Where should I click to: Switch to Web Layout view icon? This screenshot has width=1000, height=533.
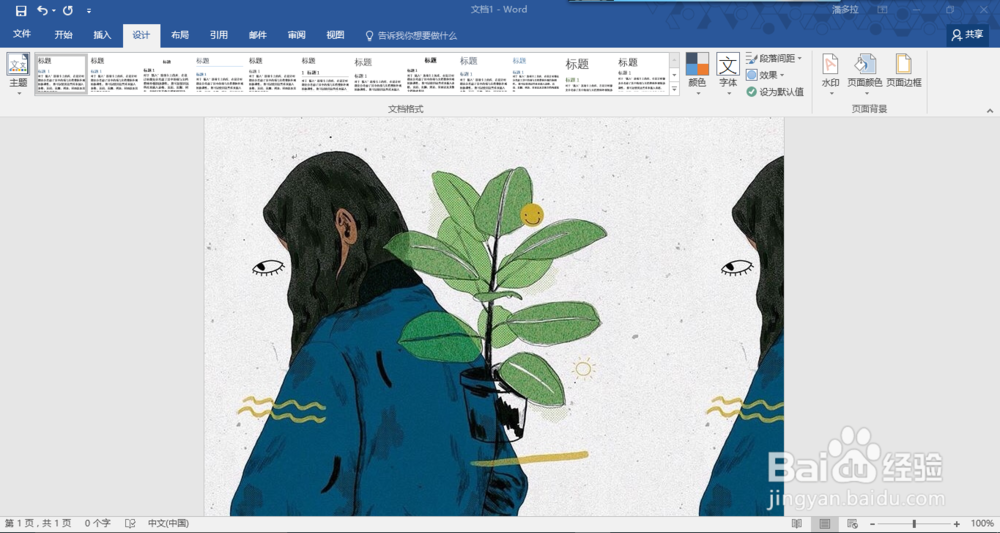(x=852, y=523)
